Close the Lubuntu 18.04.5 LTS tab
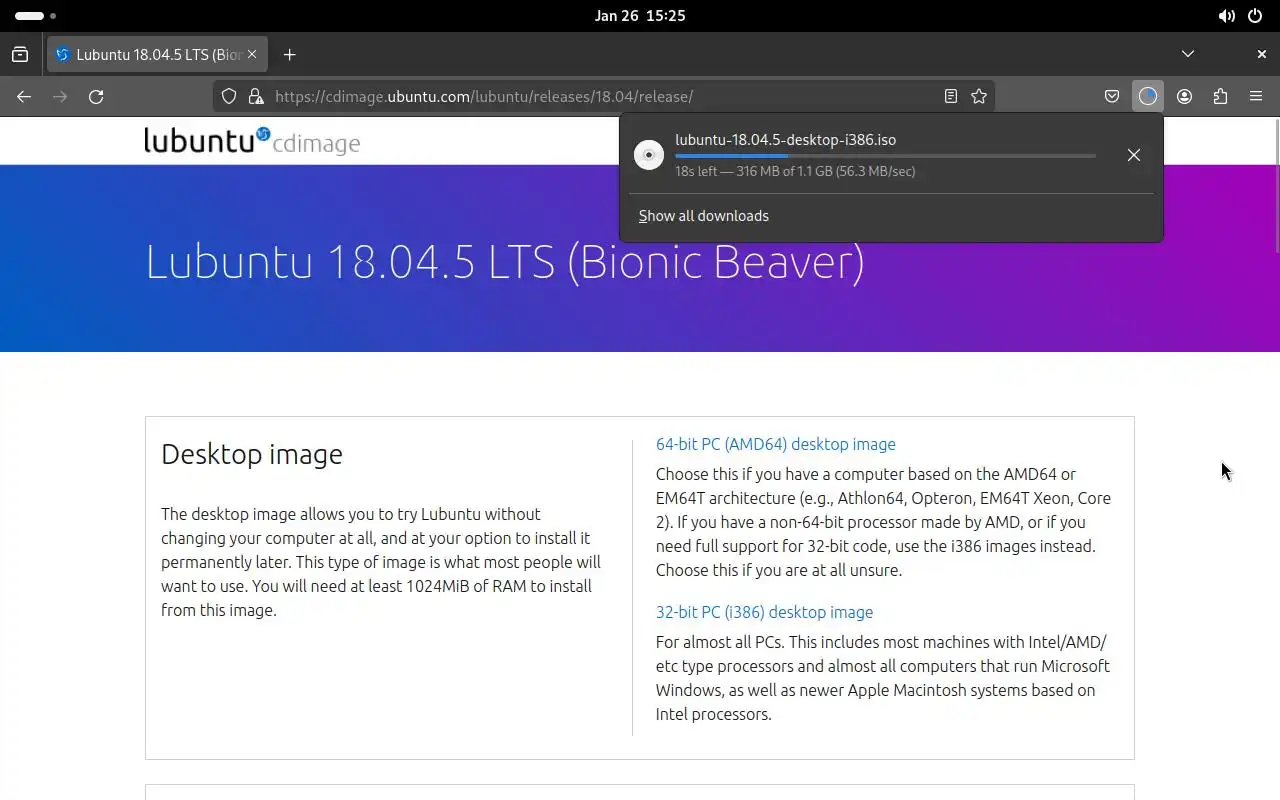The width and height of the screenshot is (1280, 800). [252, 54]
